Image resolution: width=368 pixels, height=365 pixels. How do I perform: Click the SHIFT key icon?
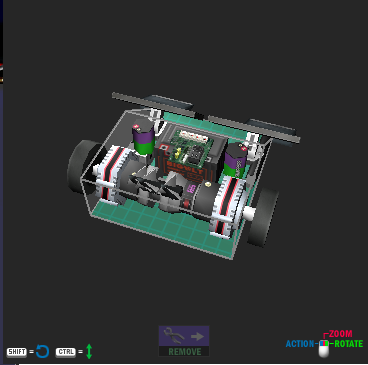tap(17, 352)
